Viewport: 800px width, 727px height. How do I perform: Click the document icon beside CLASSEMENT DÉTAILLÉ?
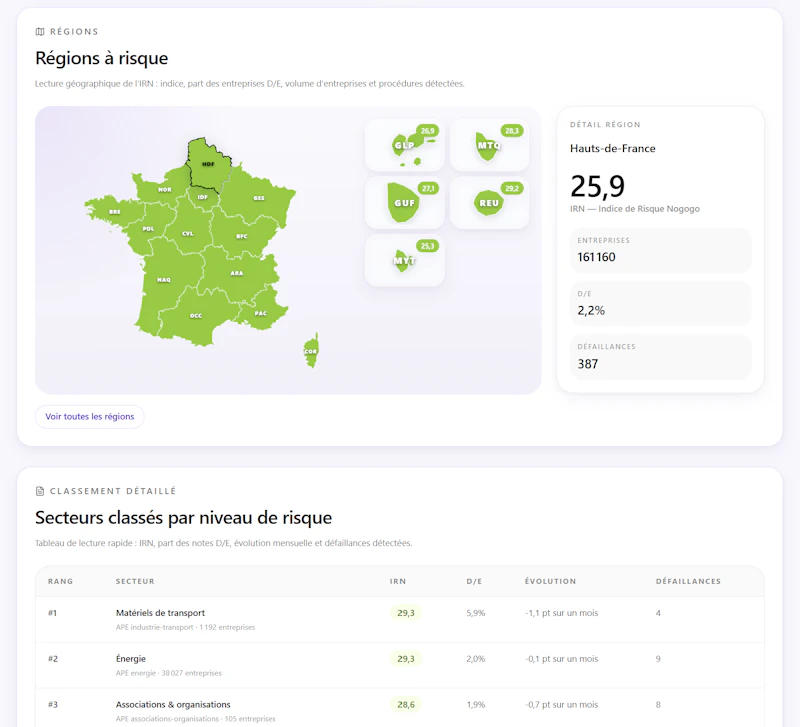(x=40, y=491)
